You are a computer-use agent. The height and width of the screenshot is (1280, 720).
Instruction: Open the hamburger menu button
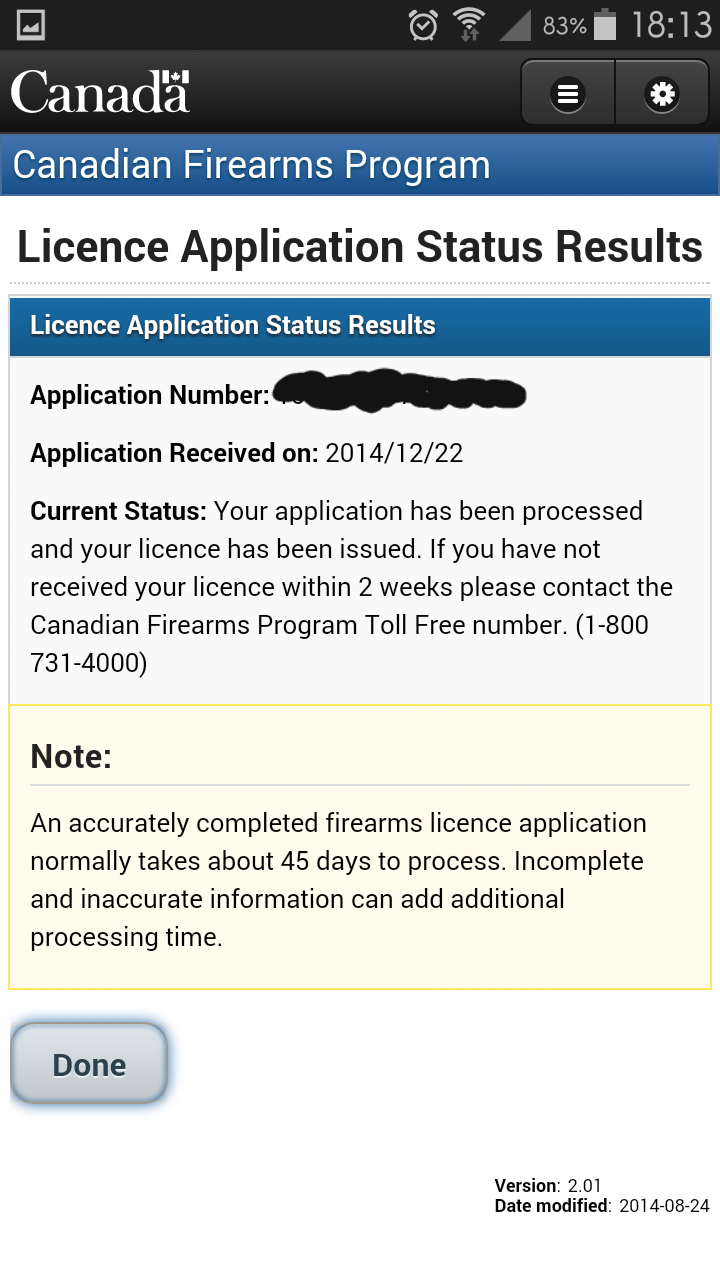(568, 93)
